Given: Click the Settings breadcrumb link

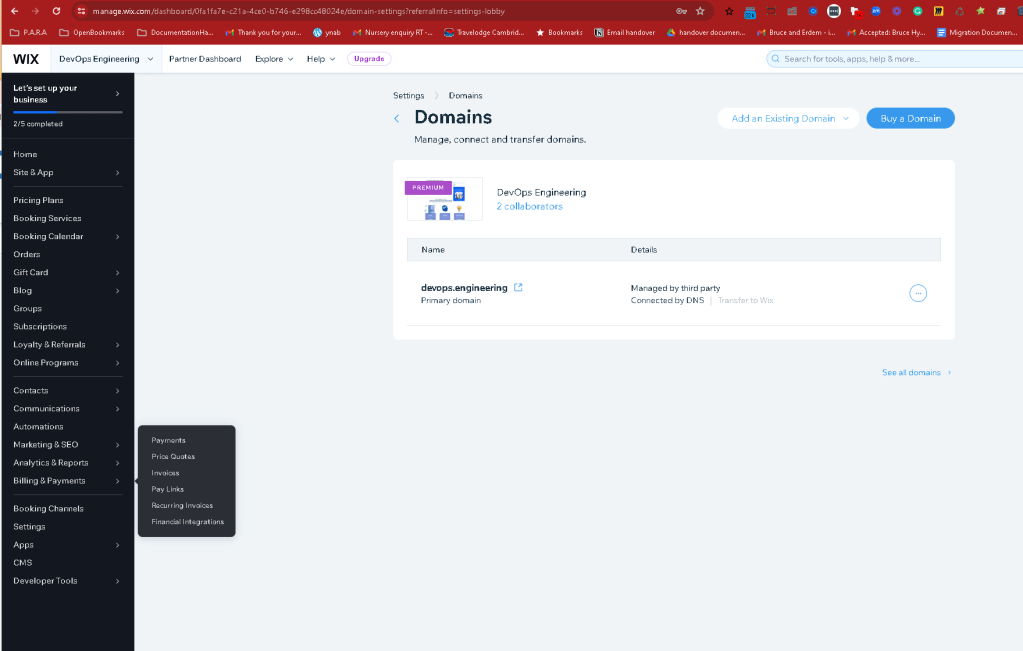Looking at the screenshot, I should [408, 95].
